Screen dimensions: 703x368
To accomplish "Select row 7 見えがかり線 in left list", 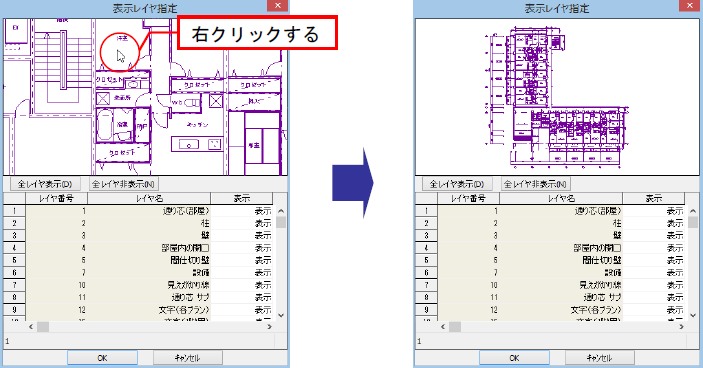I will (138, 285).
